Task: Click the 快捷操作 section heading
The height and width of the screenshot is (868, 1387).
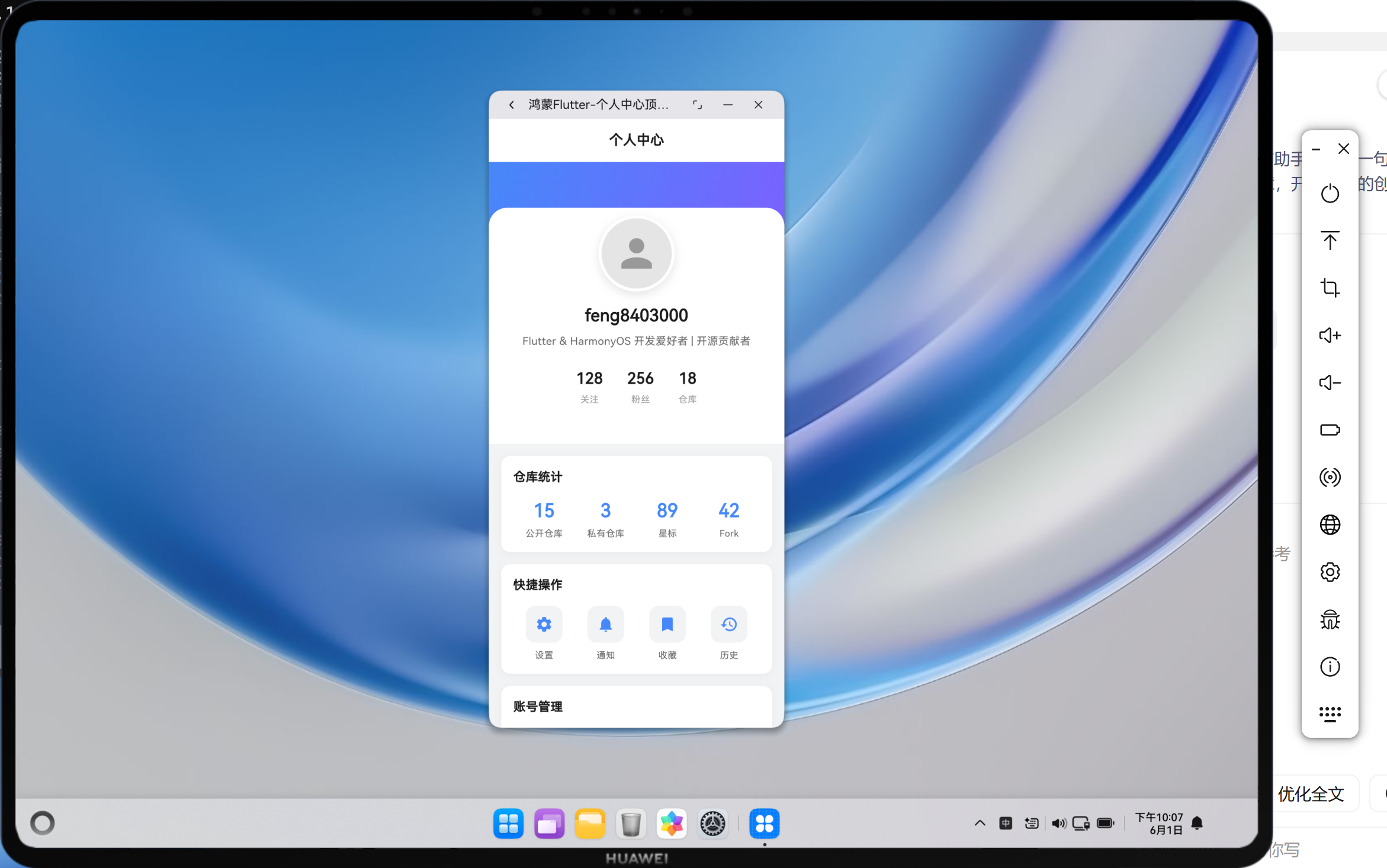Action: [537, 584]
